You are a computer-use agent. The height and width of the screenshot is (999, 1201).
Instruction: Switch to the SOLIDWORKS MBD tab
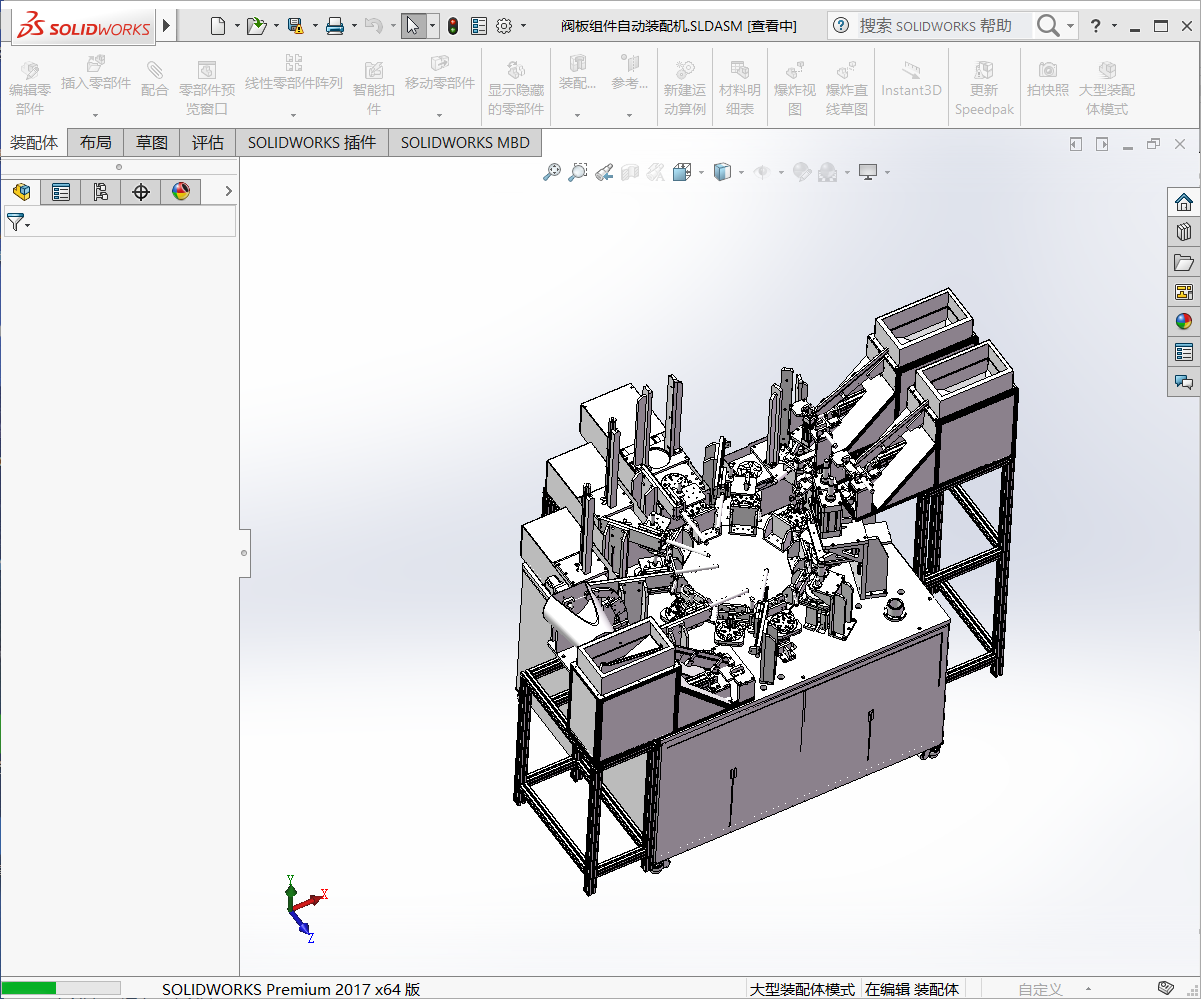[x=465, y=143]
